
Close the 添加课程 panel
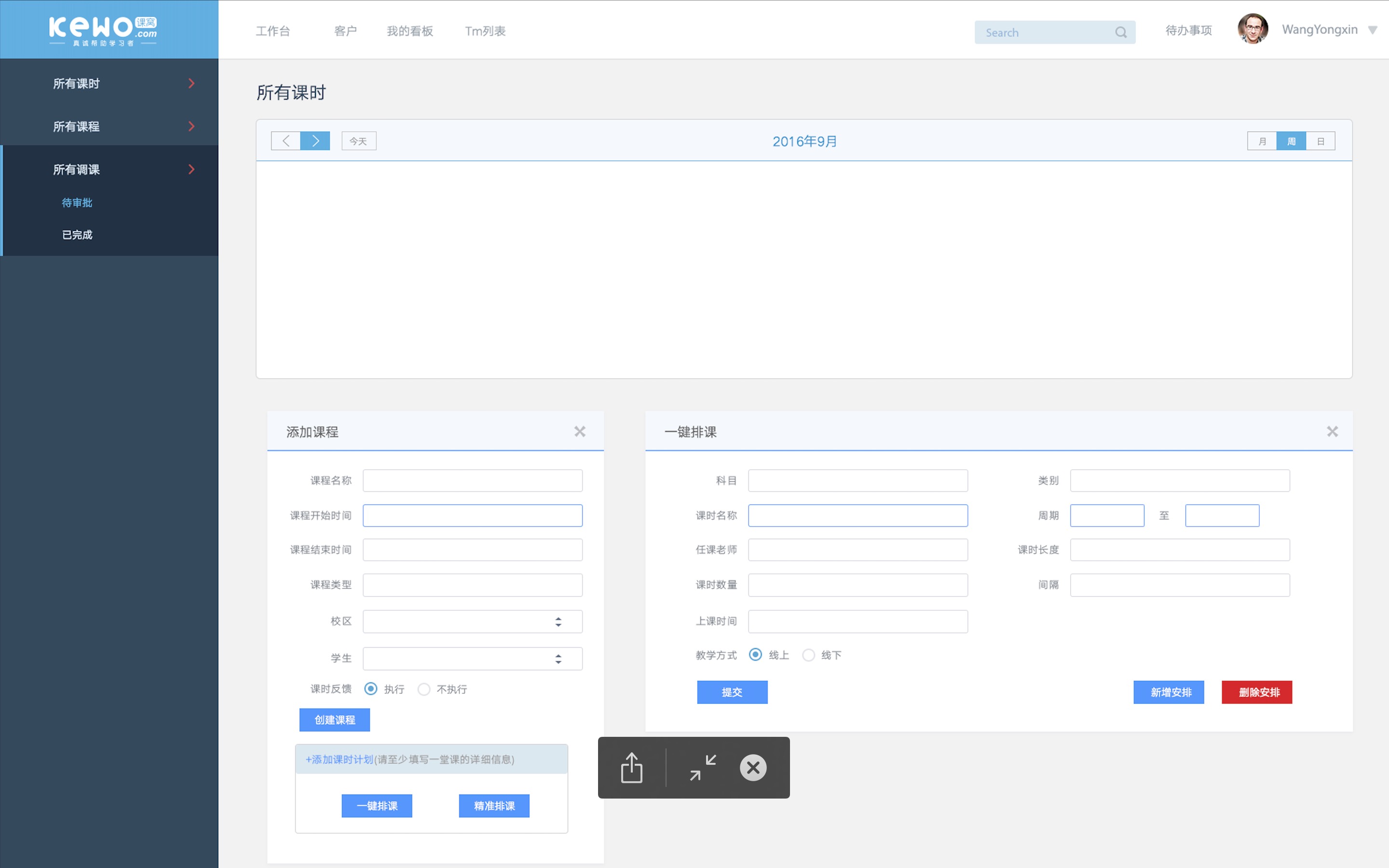click(x=580, y=432)
